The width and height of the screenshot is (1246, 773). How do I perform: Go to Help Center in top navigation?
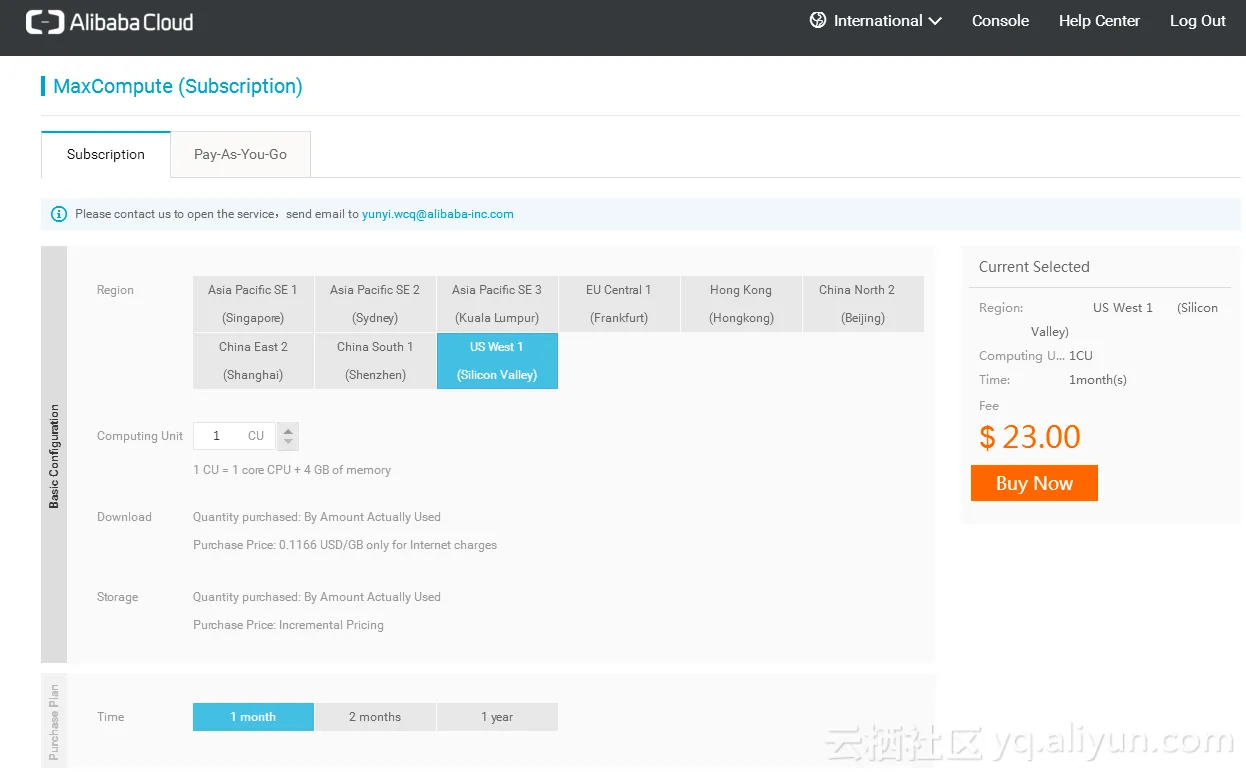1099,21
